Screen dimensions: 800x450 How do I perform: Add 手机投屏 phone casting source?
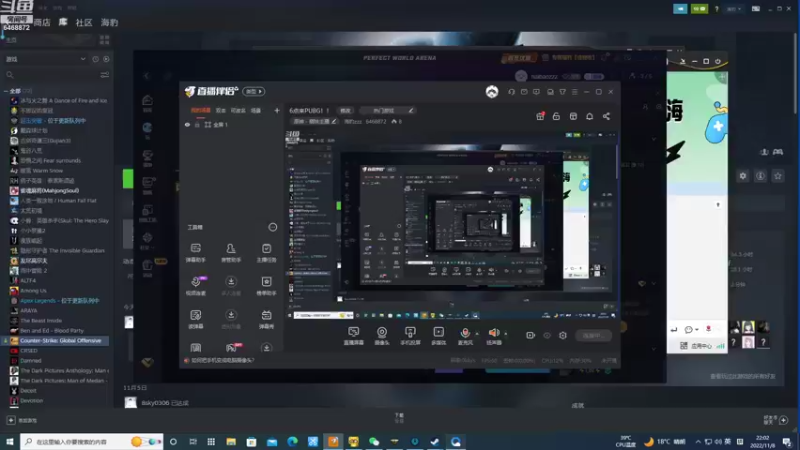point(410,336)
